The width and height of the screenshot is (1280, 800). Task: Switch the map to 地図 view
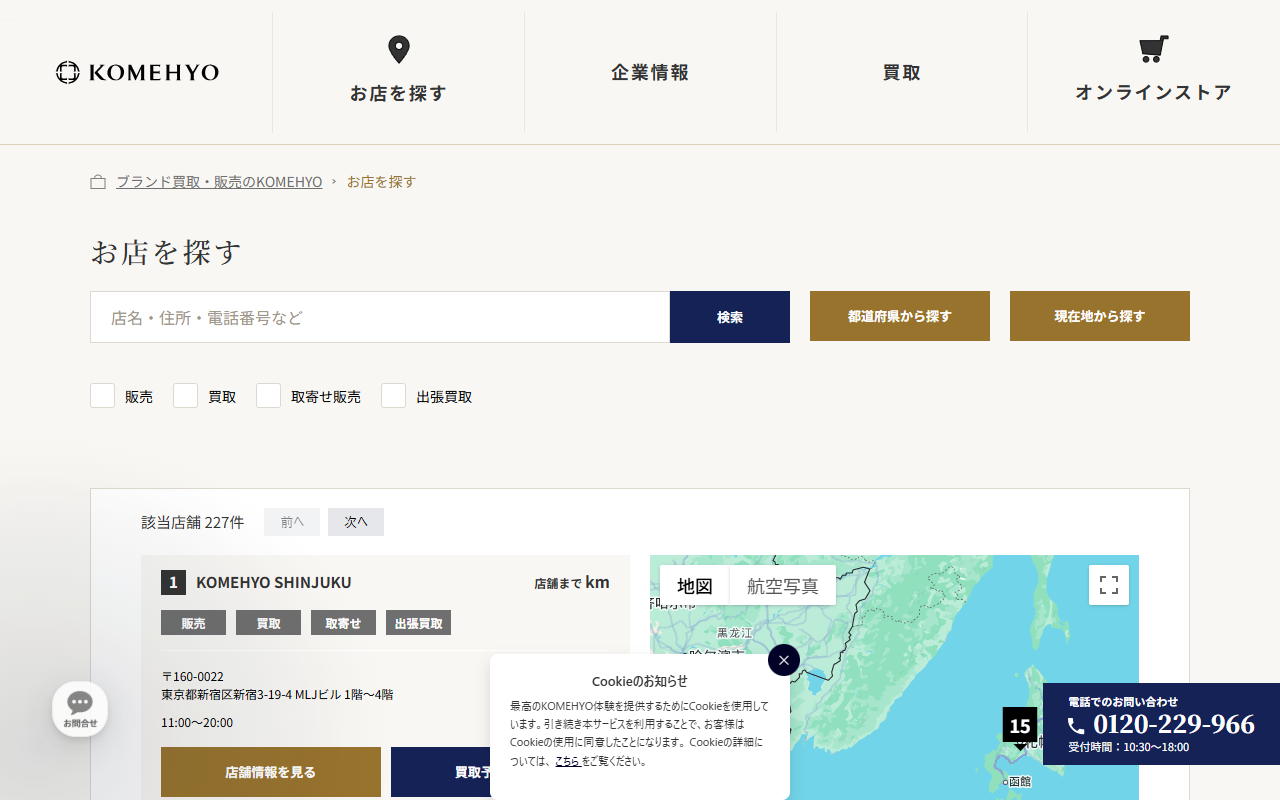click(695, 586)
